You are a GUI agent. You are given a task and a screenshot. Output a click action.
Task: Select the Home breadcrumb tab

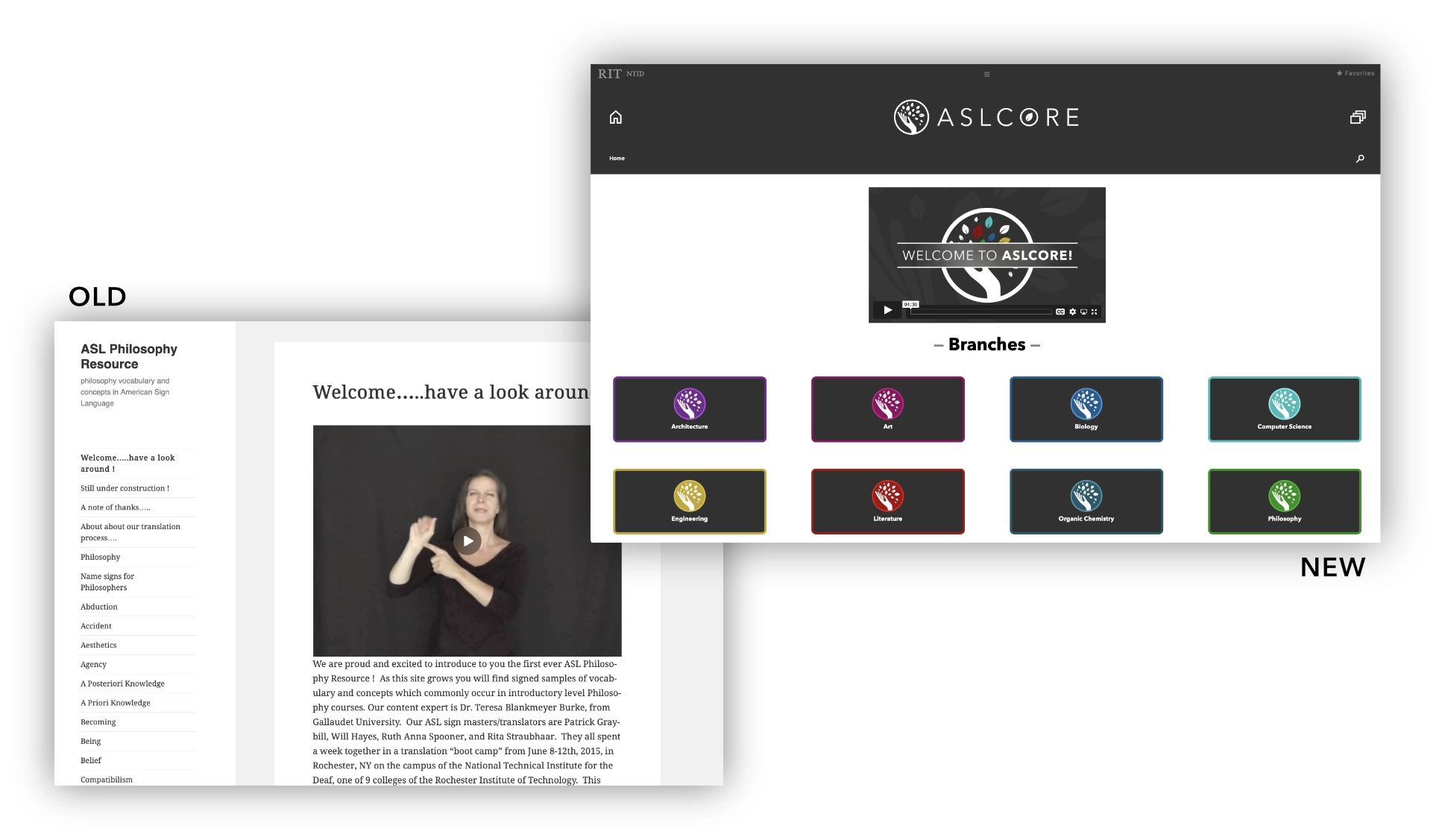pos(617,158)
